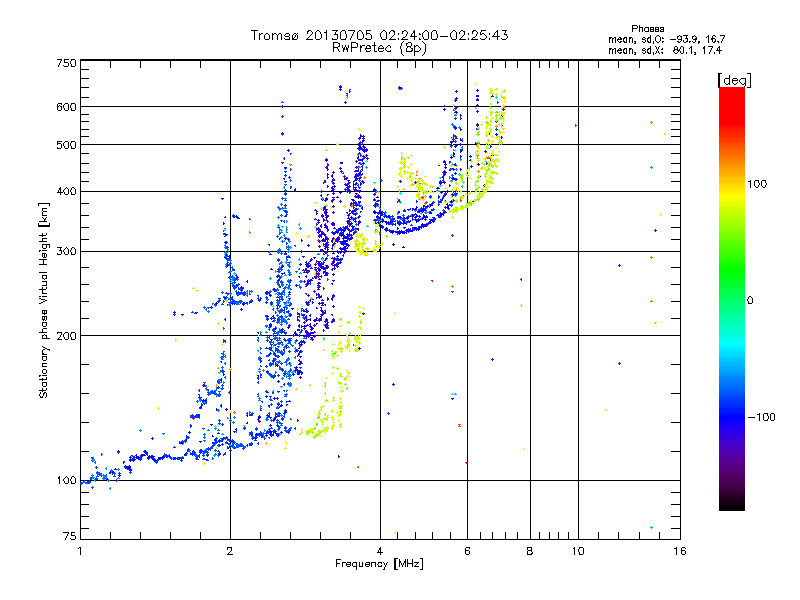Click the '[deg]' colorbar unit label
The height and width of the screenshot is (600, 800).
pyautogui.click(x=734, y=80)
